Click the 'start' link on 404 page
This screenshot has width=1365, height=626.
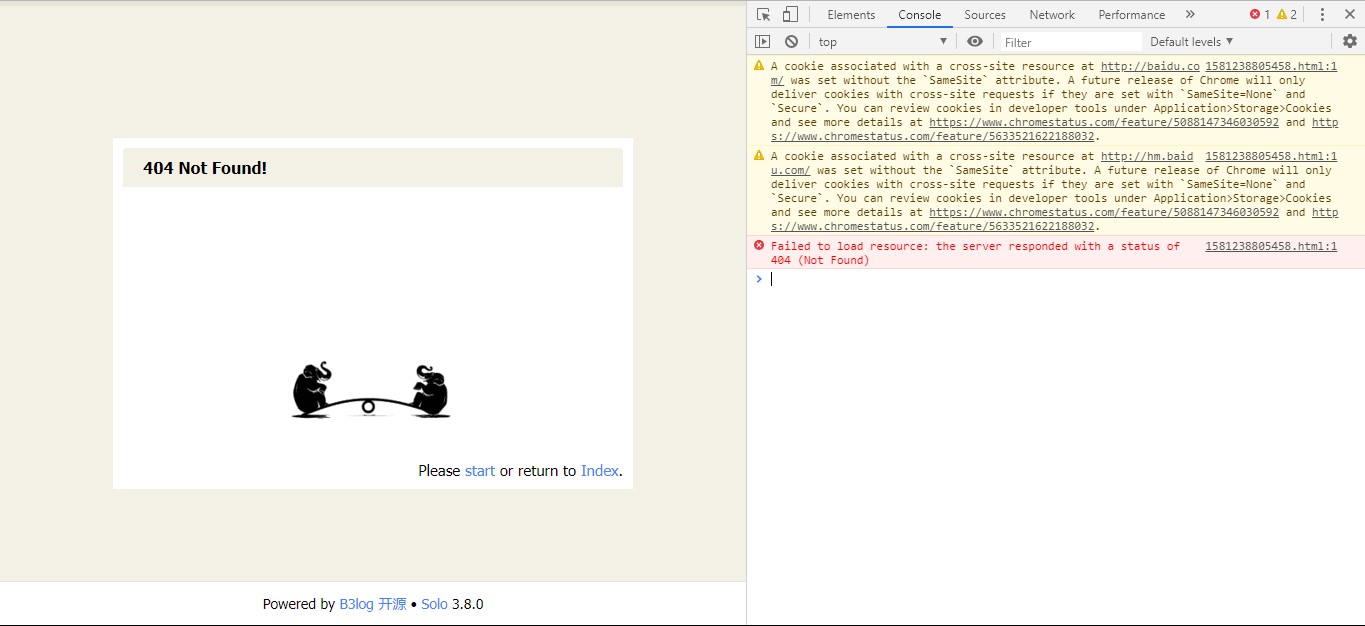480,471
